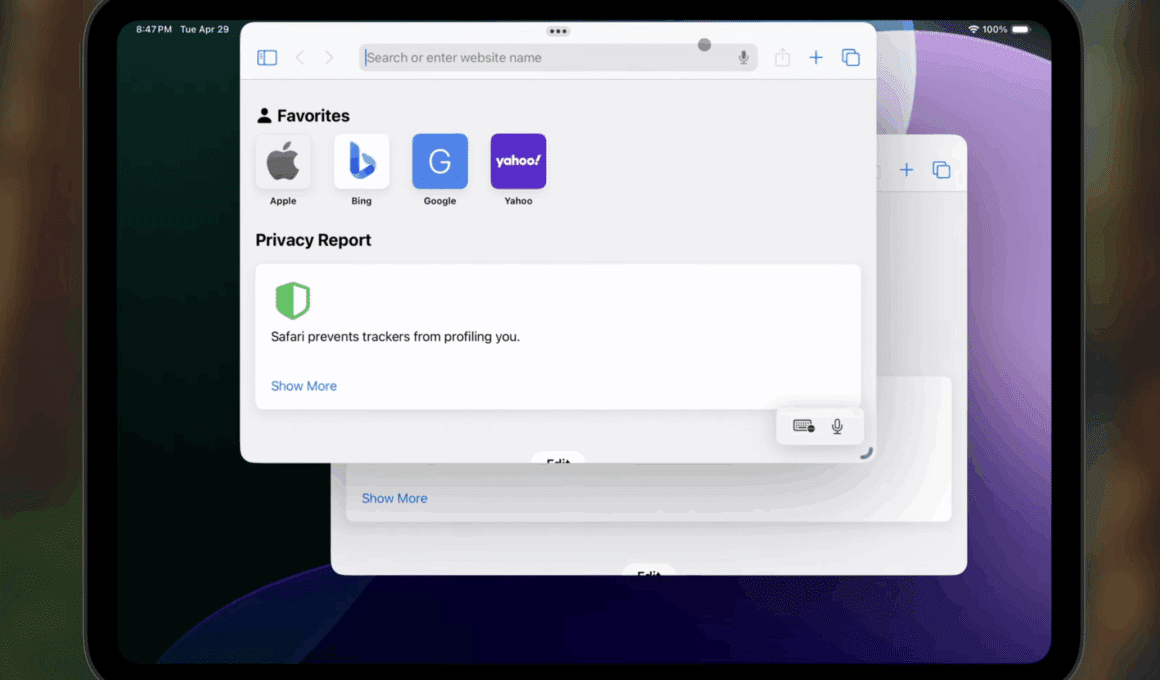Go back with the back arrow
The width and height of the screenshot is (1160, 680).
300,58
